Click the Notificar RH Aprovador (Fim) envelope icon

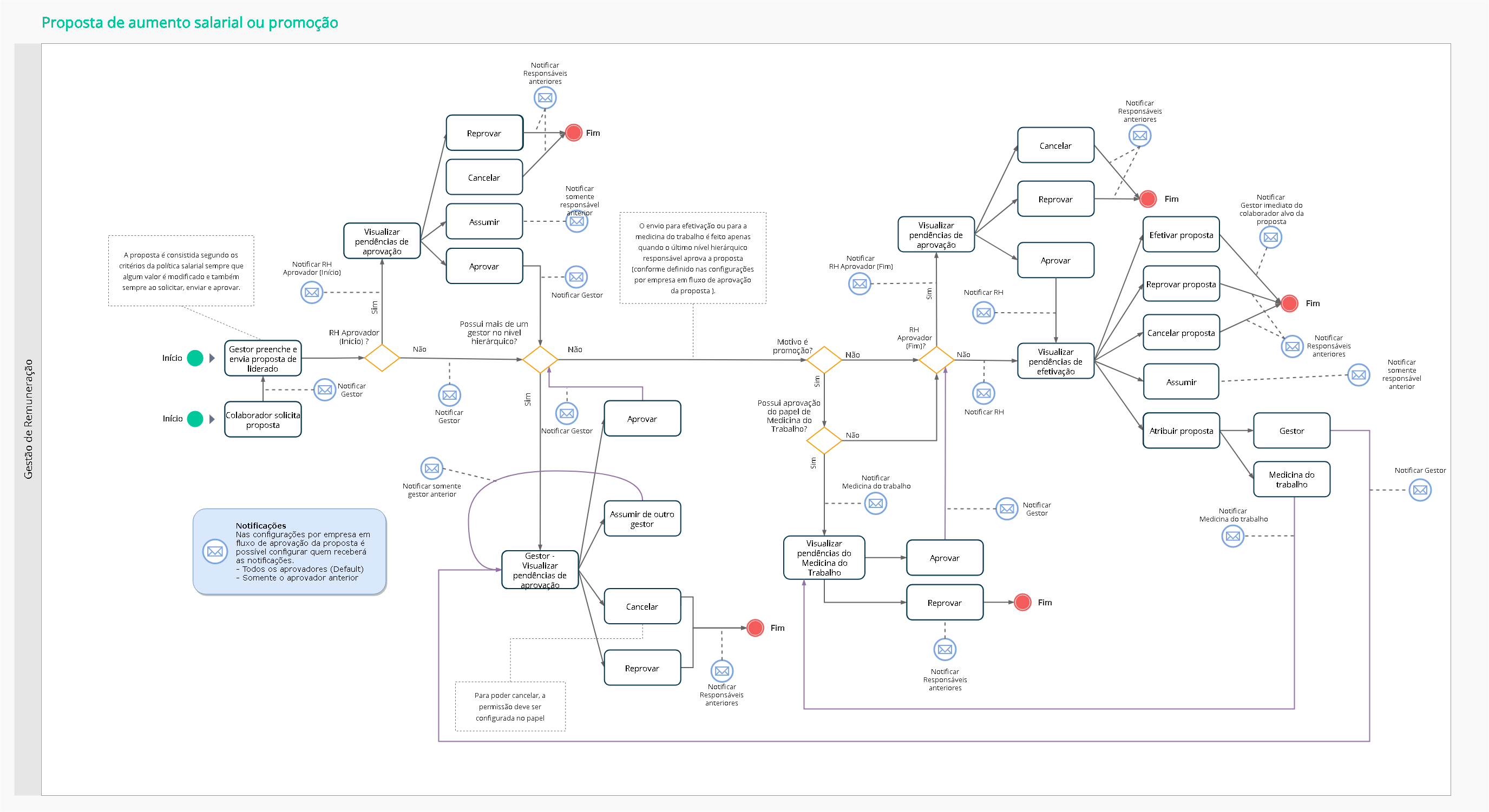click(x=859, y=283)
